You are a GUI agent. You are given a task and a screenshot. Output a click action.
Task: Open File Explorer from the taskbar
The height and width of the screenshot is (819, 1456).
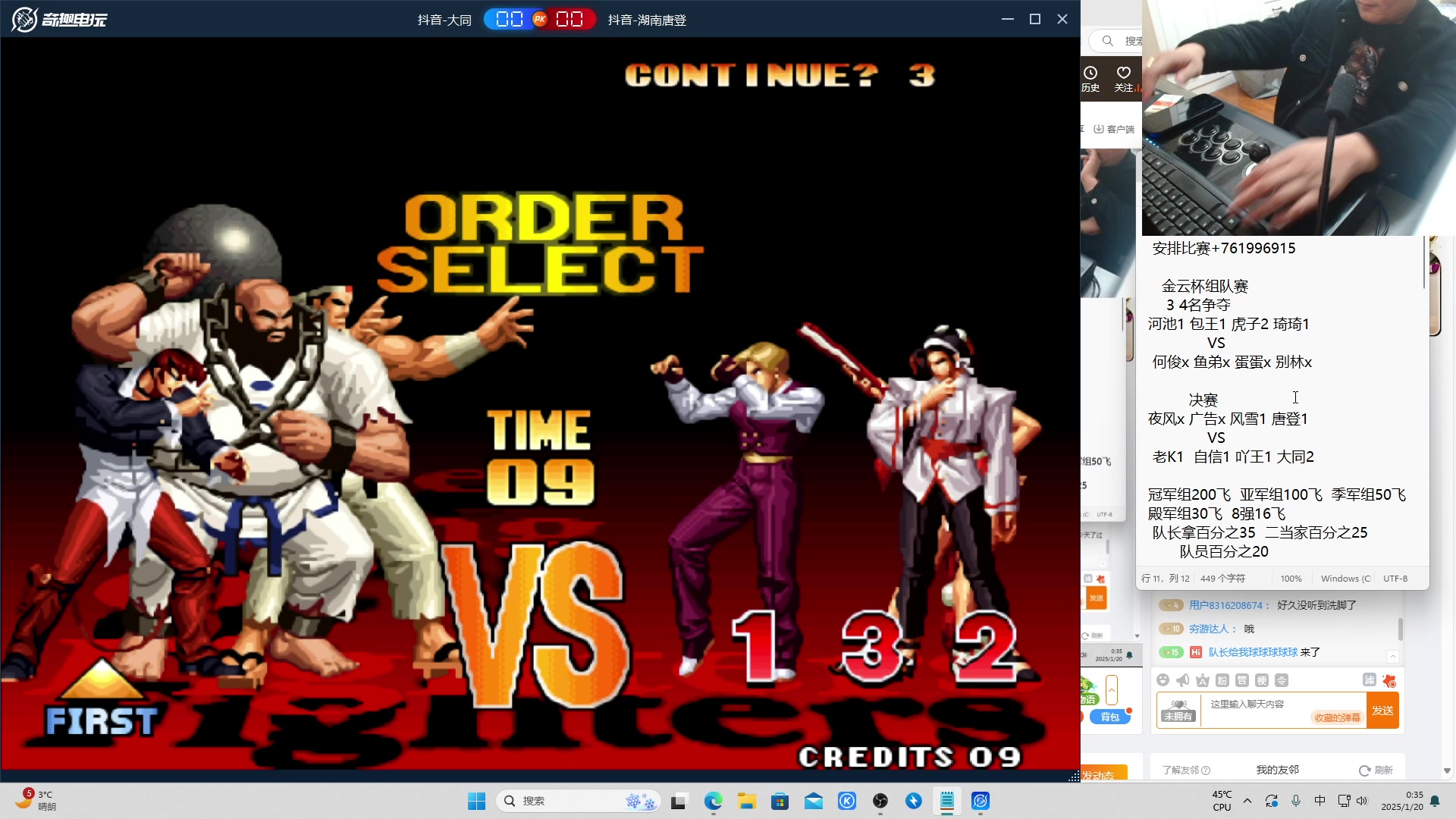[x=747, y=801]
